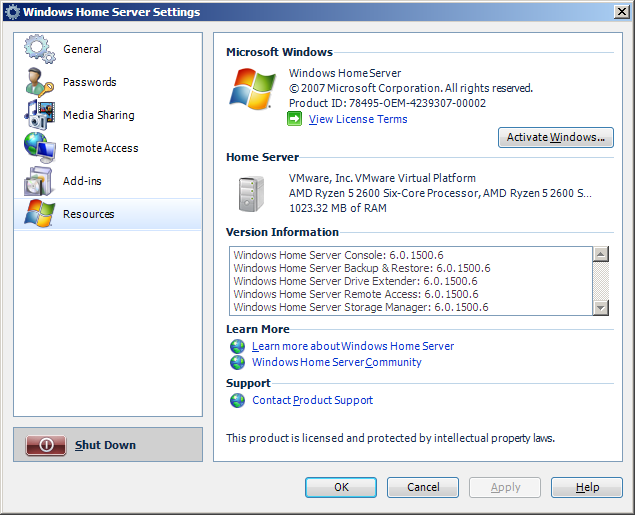Viewport: 635px width, 515px height.
Task: Select the Remote Access 6.0.1500.6 version line
Action: [356, 294]
